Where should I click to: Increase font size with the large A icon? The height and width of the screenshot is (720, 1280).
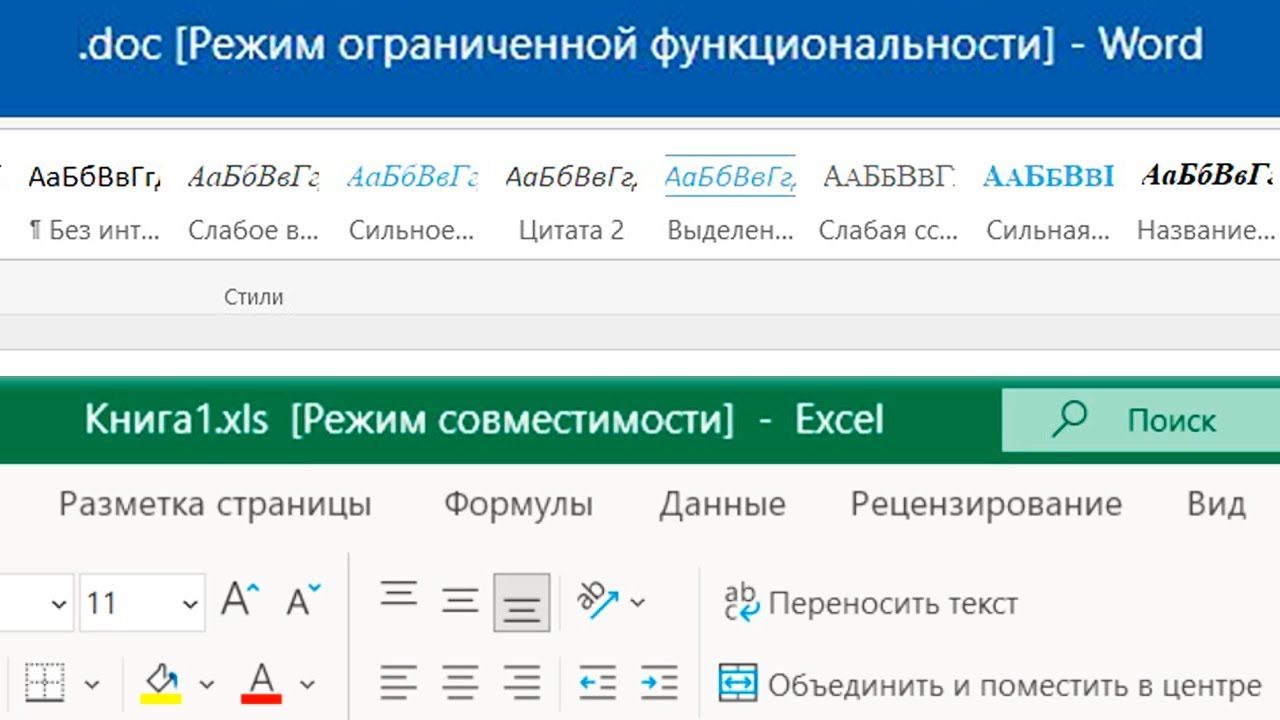click(240, 600)
